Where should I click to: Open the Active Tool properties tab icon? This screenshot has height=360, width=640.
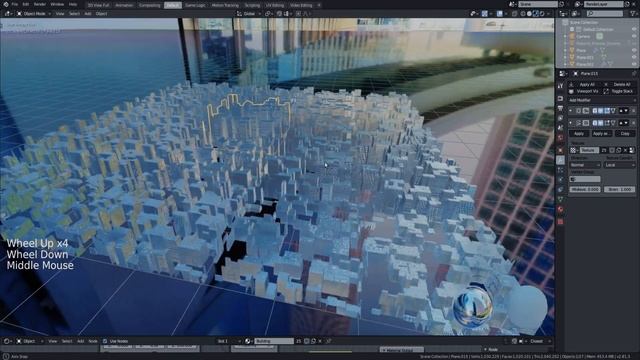tap(560, 86)
